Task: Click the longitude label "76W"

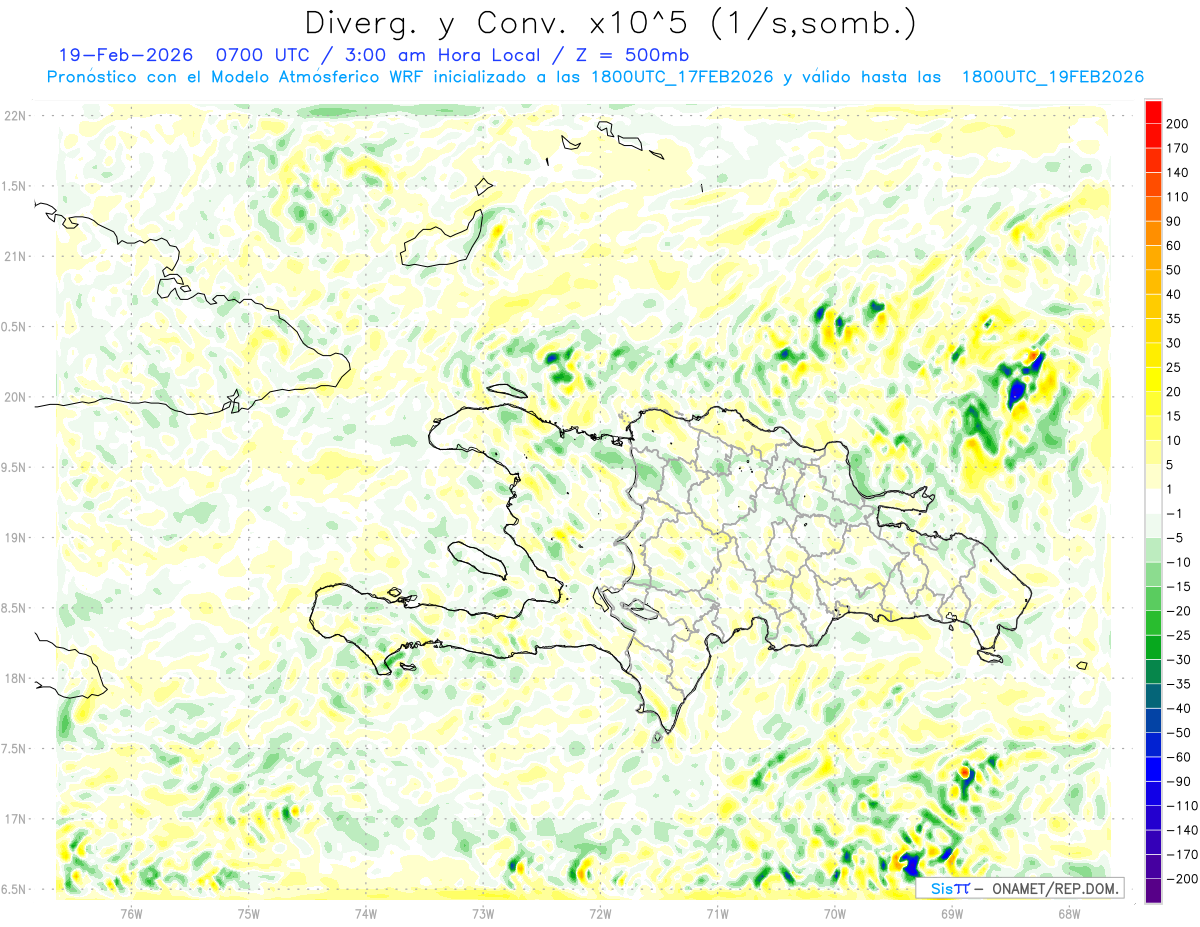Action: pos(132,912)
